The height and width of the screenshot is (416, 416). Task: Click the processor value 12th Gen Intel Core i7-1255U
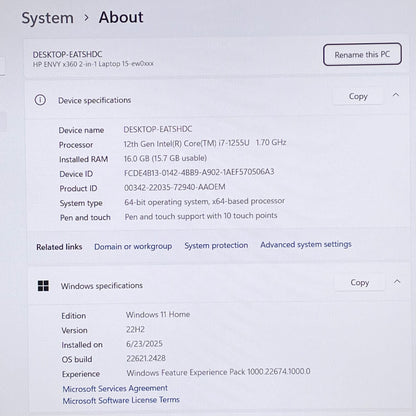(205, 143)
